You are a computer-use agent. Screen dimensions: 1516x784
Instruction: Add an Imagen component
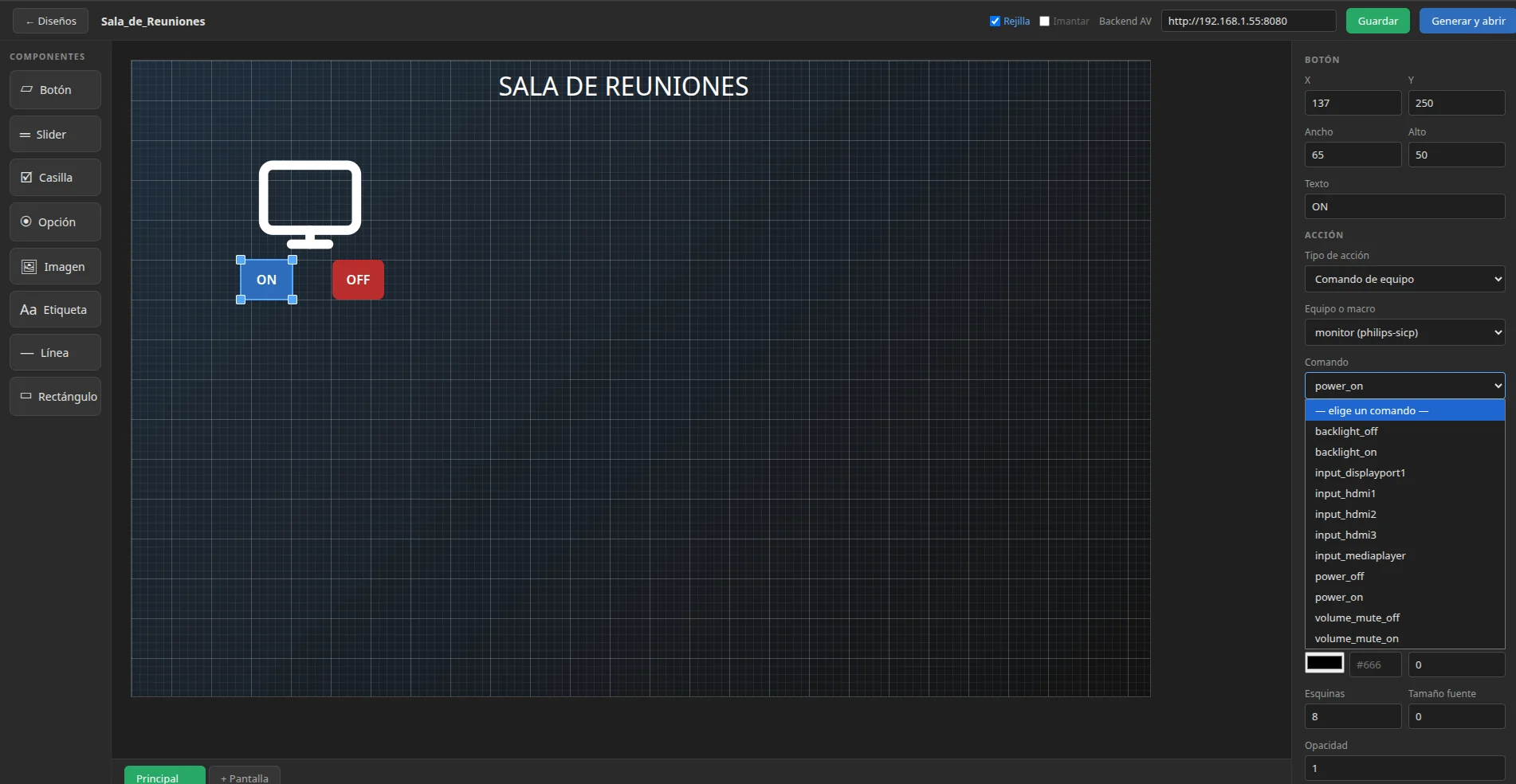tap(55, 267)
